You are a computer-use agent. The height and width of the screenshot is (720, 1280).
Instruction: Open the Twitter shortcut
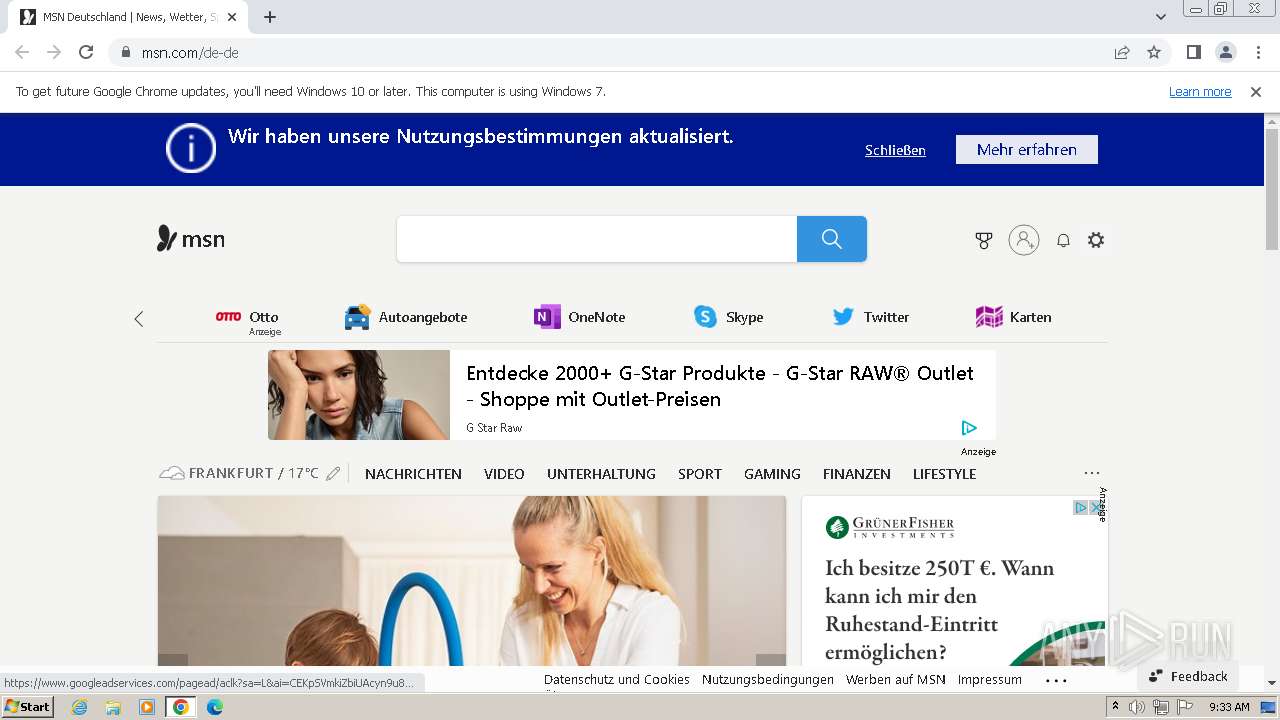(871, 317)
